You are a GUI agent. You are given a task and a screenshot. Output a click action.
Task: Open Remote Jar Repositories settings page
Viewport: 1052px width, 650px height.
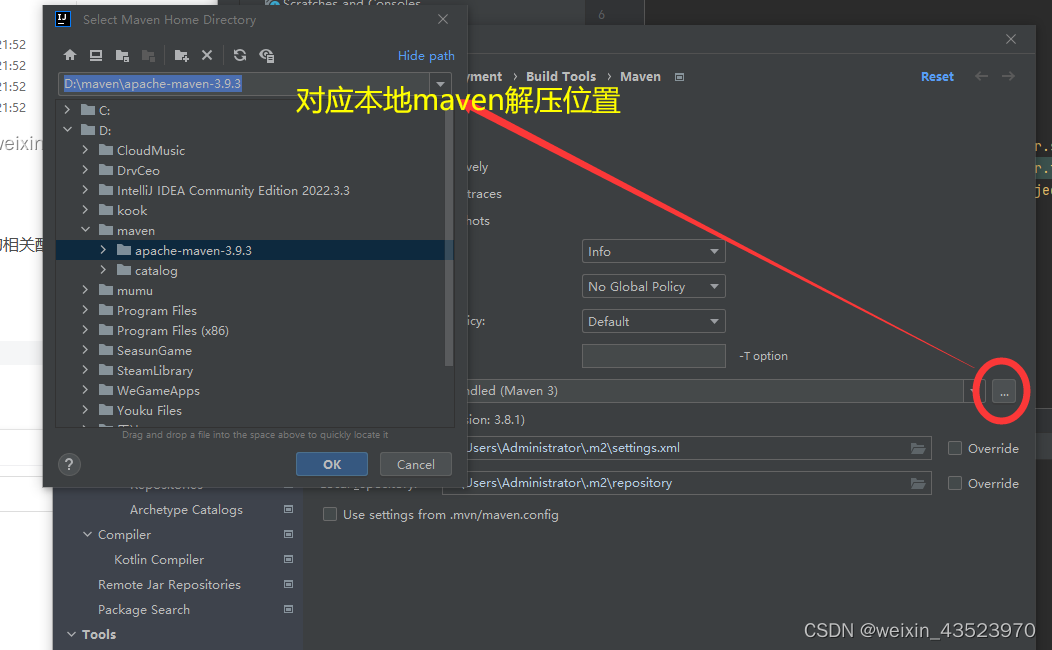tap(169, 584)
